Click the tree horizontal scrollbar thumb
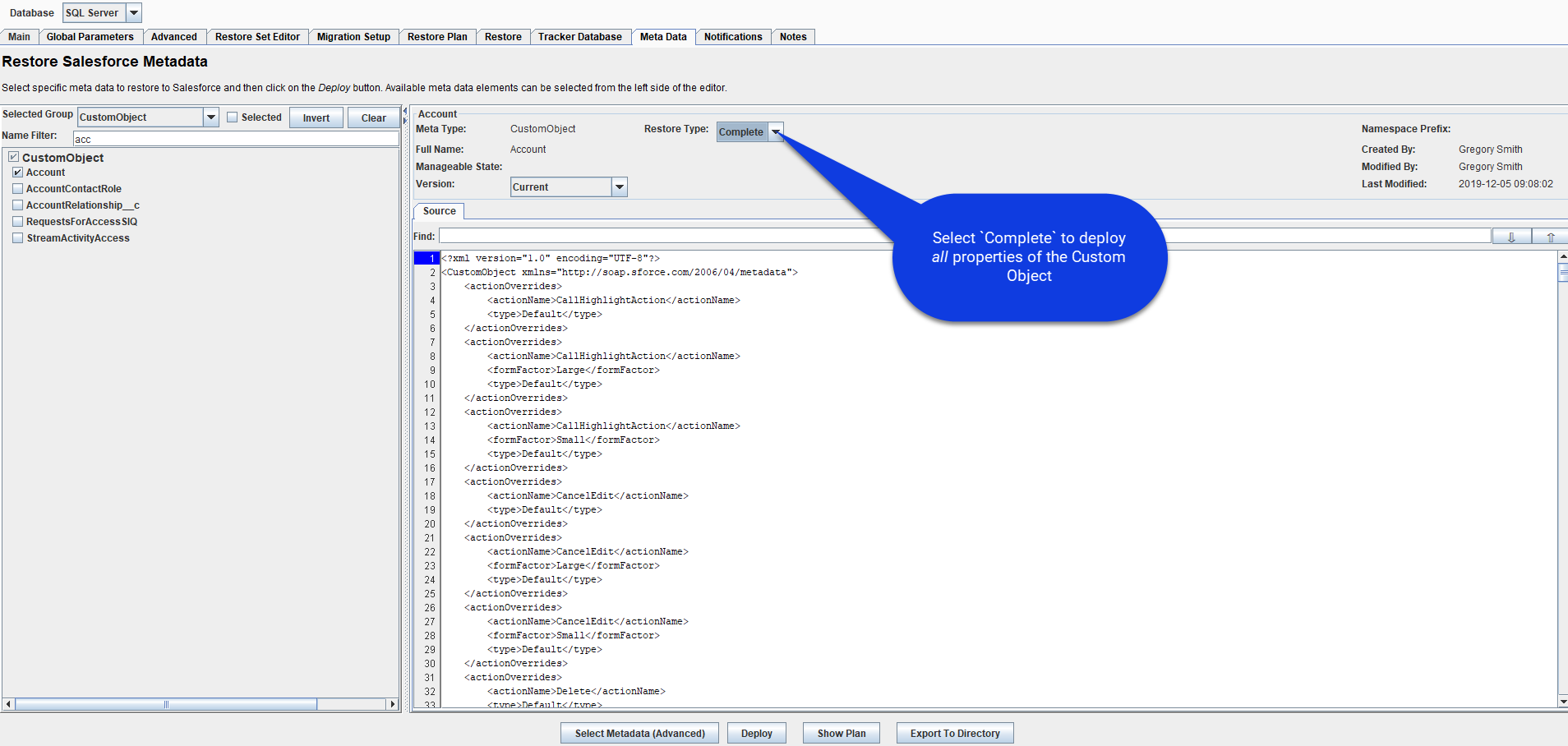 point(166,704)
